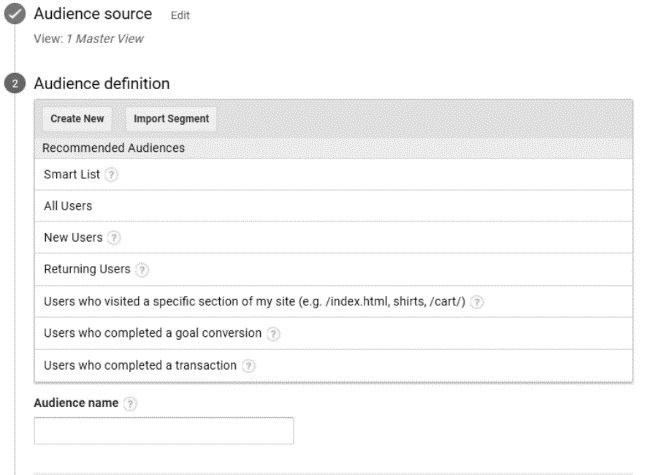
Task: Click the help icon next to Smart List
Action: [111, 175]
